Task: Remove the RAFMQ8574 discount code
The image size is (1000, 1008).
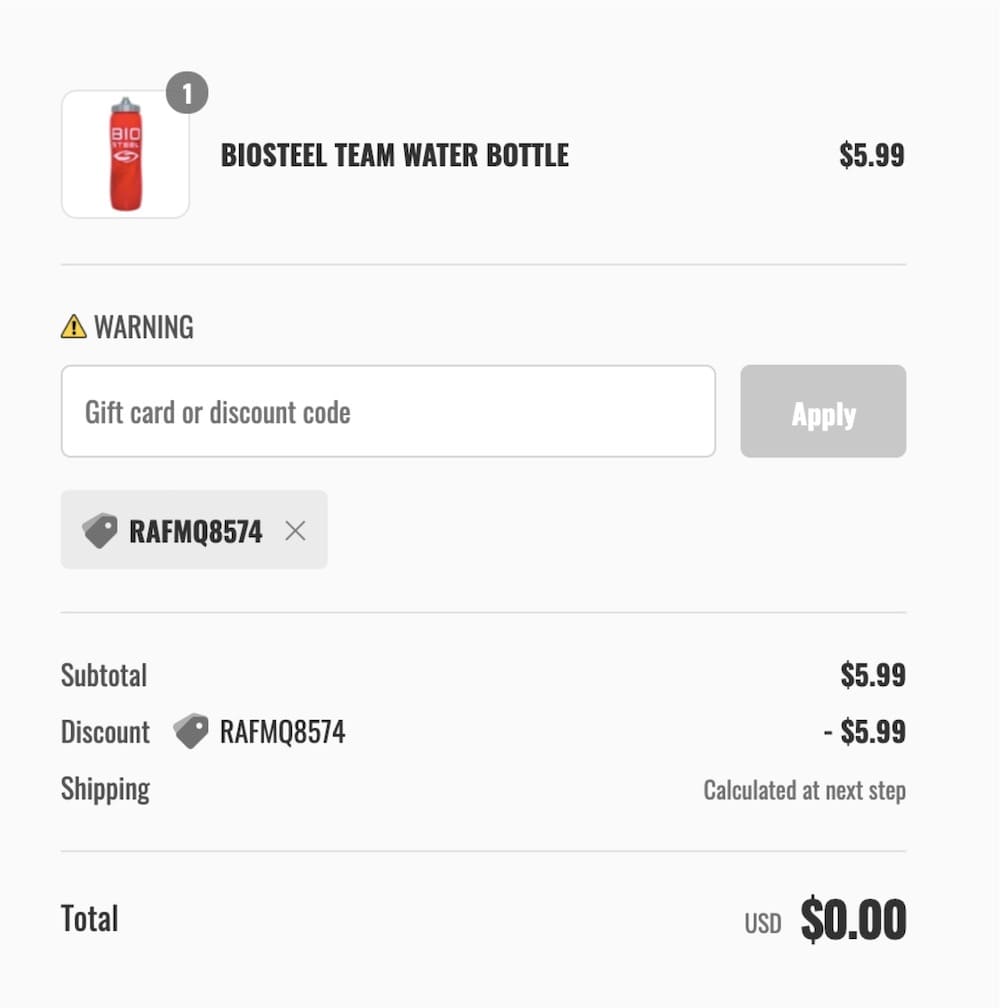Action: (295, 531)
